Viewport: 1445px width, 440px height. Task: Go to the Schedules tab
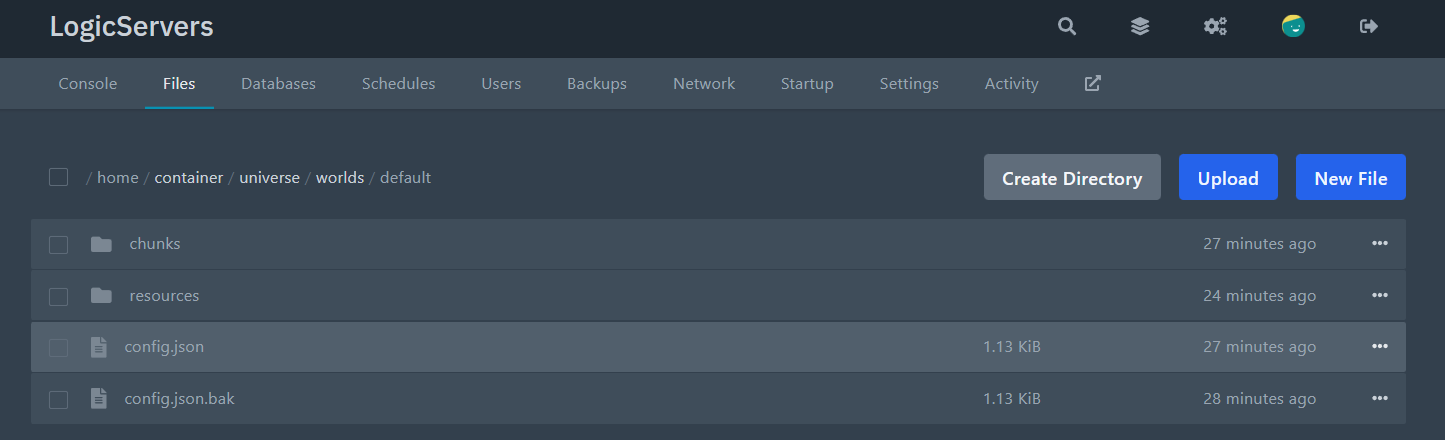tap(399, 84)
